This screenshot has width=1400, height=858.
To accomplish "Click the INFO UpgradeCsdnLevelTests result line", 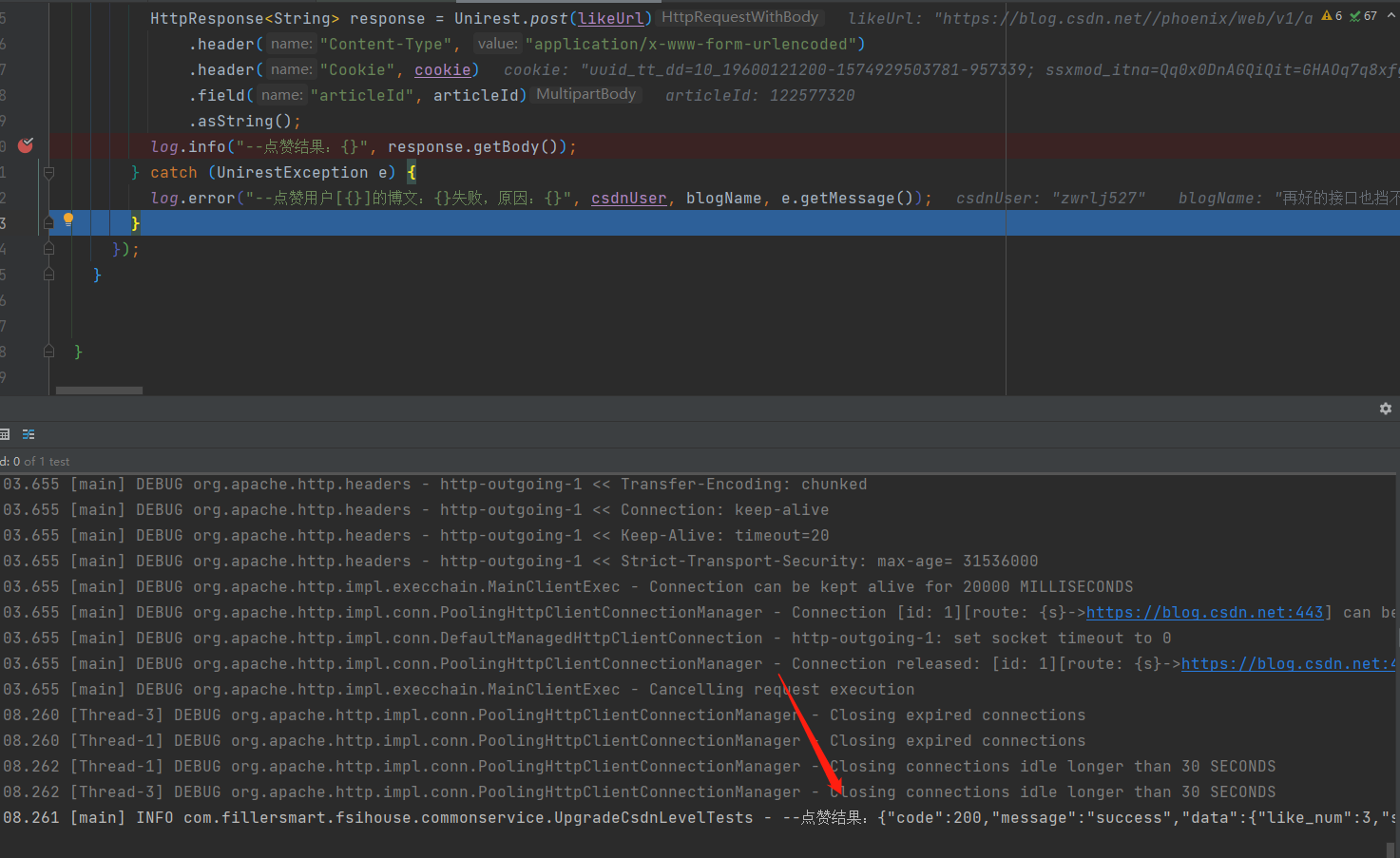I will pyautogui.click(x=700, y=818).
